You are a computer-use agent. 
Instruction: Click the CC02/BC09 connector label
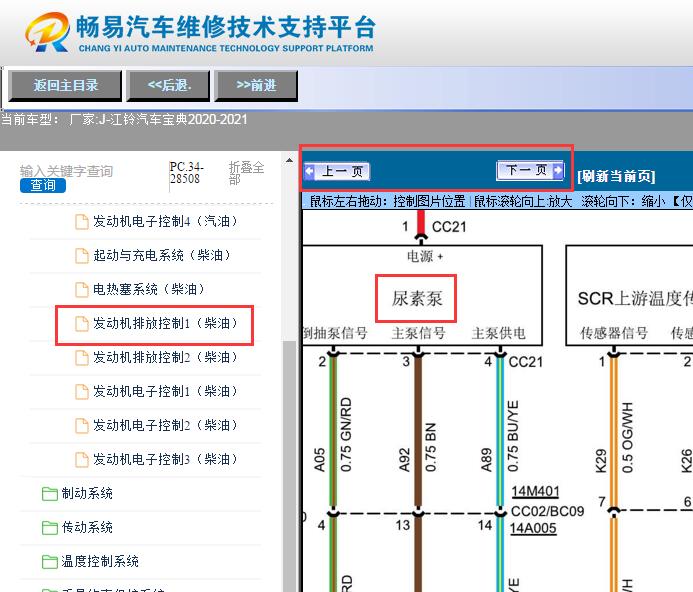(x=547, y=511)
